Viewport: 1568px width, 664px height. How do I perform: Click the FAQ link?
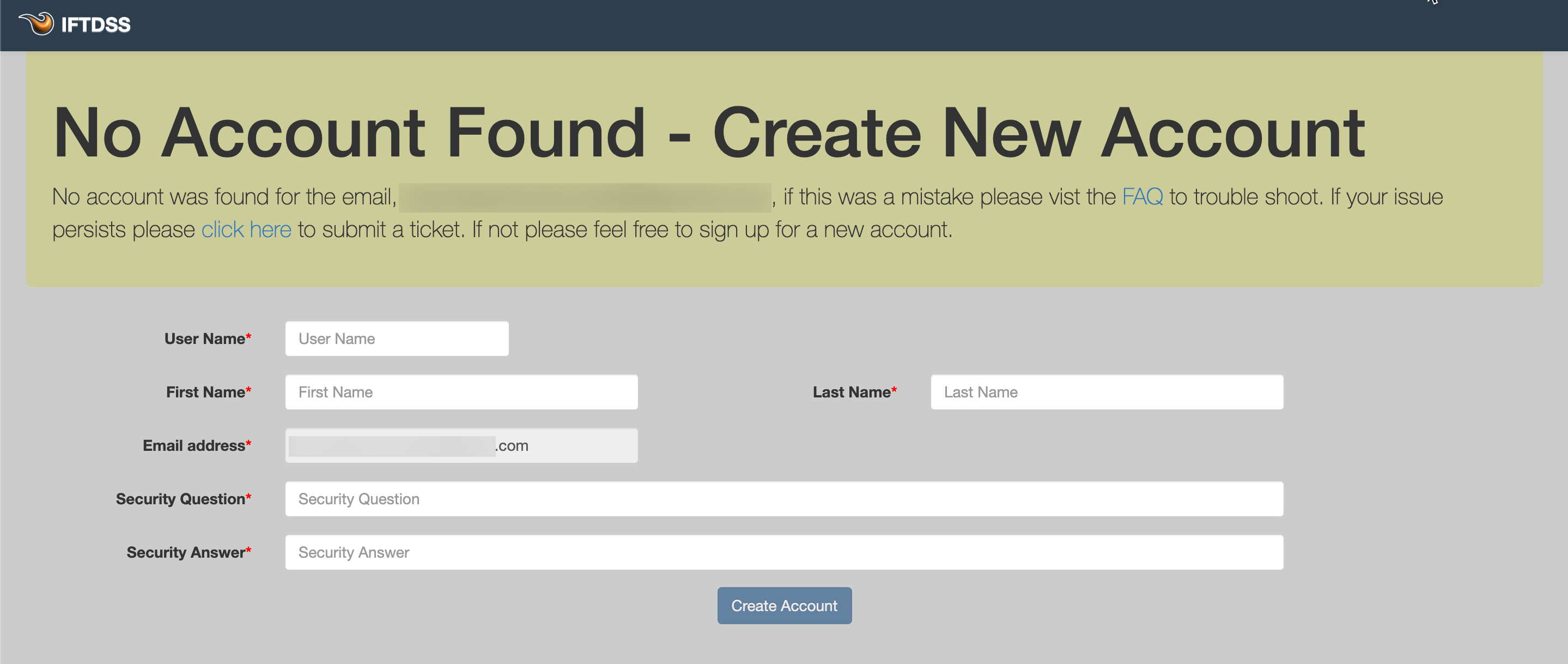coord(1142,196)
